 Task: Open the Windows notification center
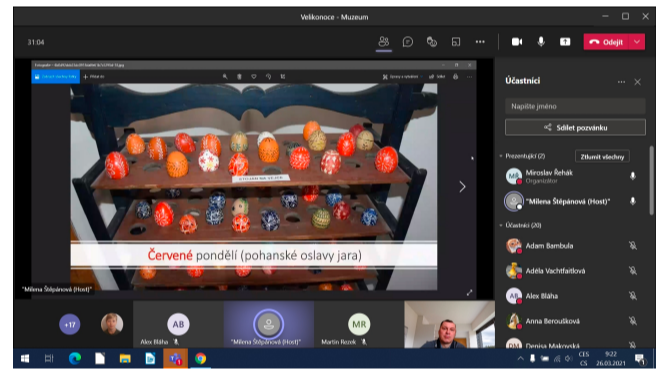pyautogui.click(x=640, y=359)
